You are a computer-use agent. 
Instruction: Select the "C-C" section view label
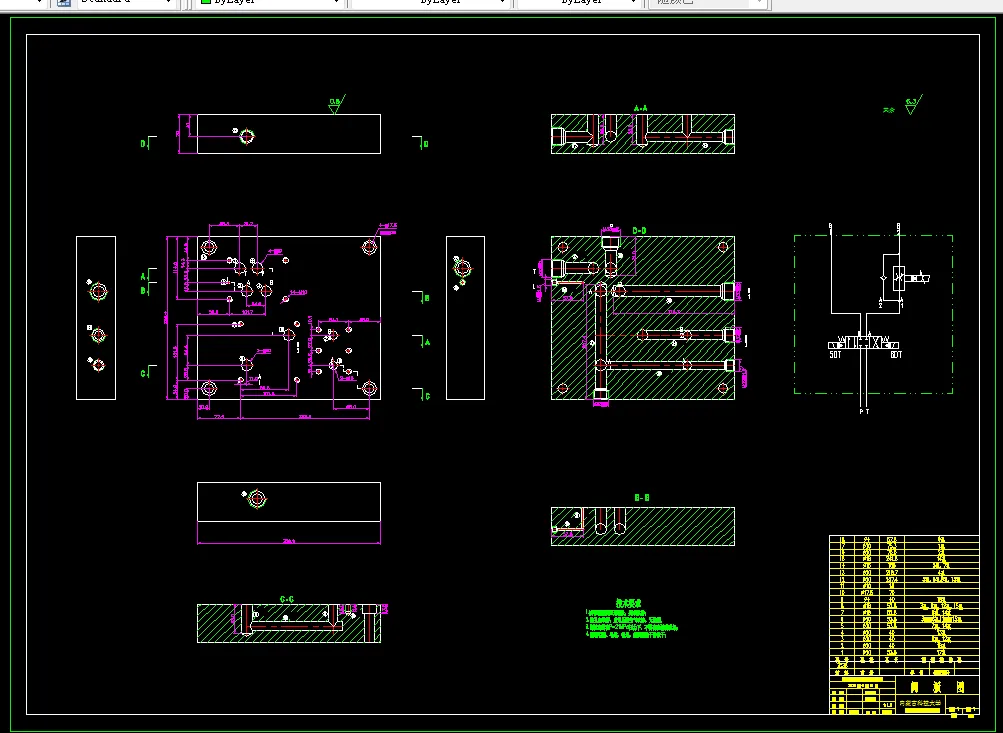(287, 599)
